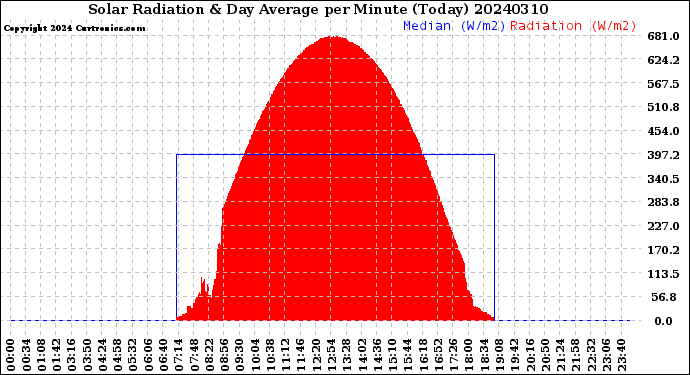Click the 0.0 y-axis value
The width and height of the screenshot is (690, 375).
[663, 321]
